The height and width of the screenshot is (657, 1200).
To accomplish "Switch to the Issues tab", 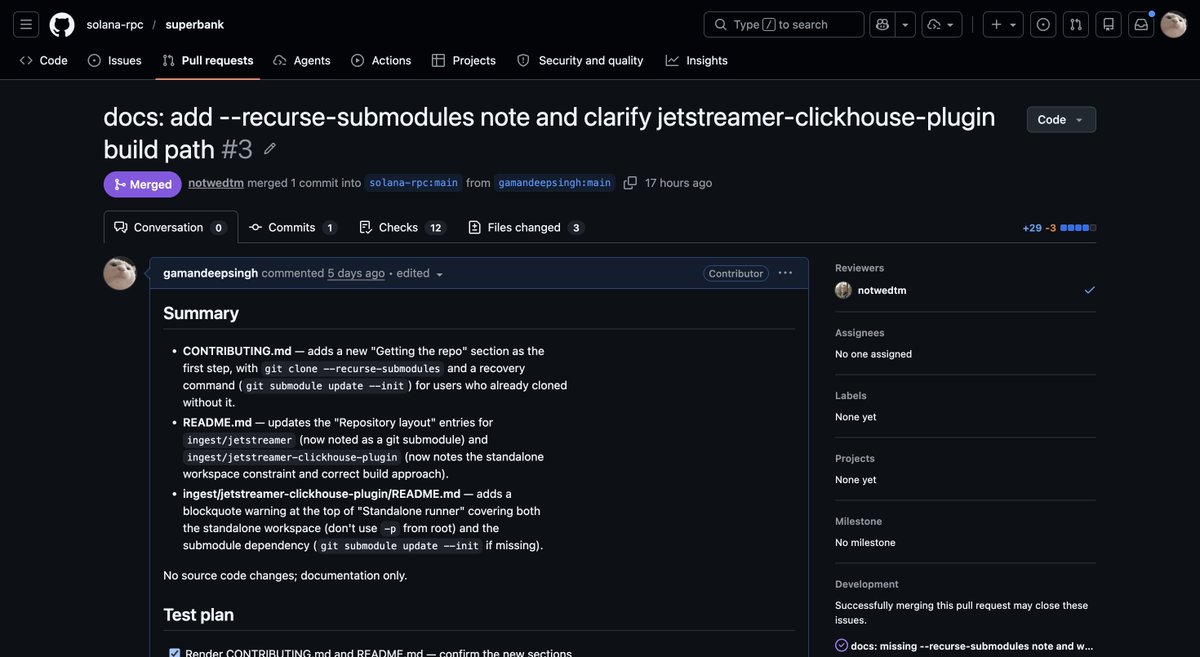I will coord(115,60).
